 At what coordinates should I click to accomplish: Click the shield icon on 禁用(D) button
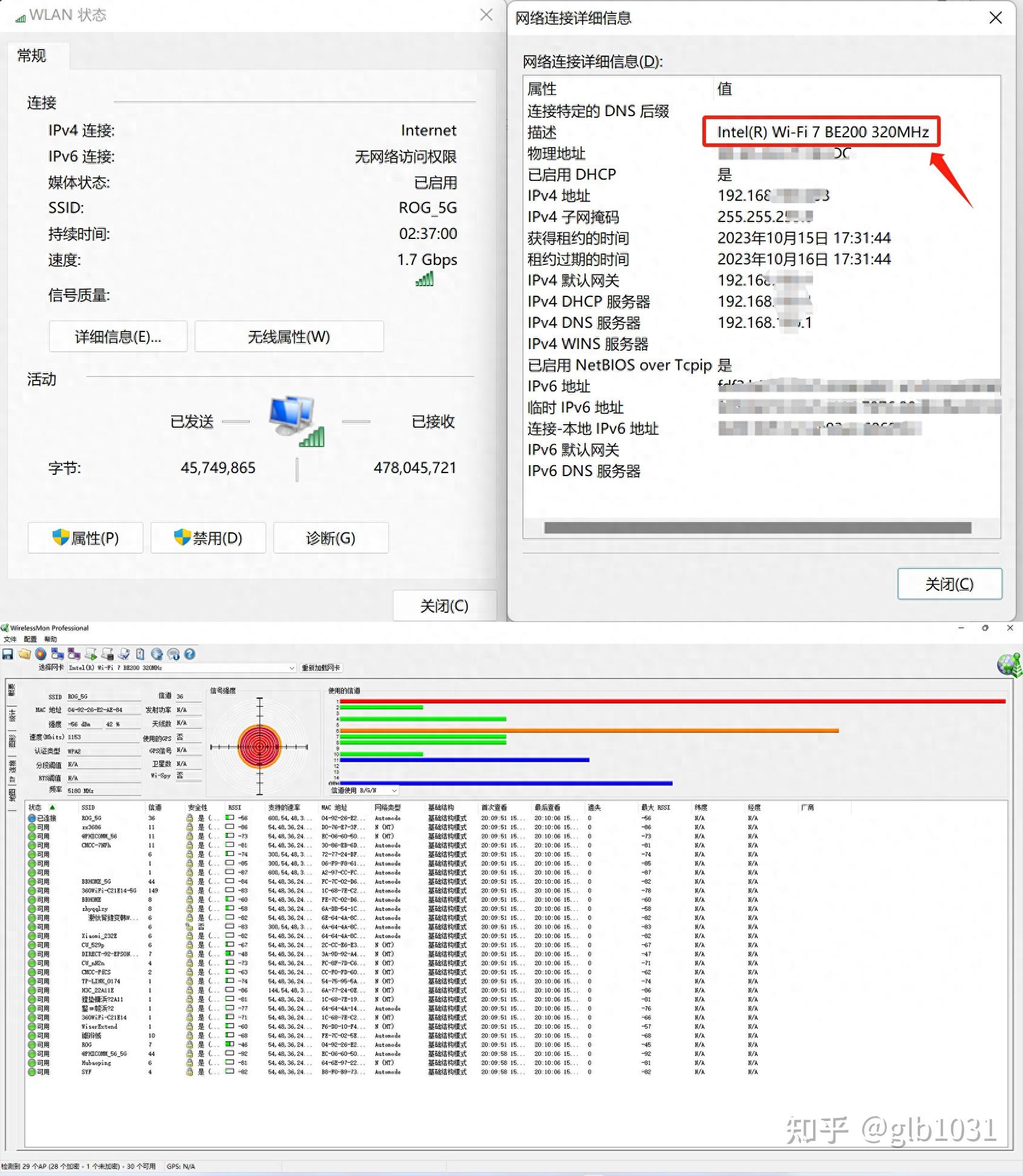pyautogui.click(x=182, y=537)
